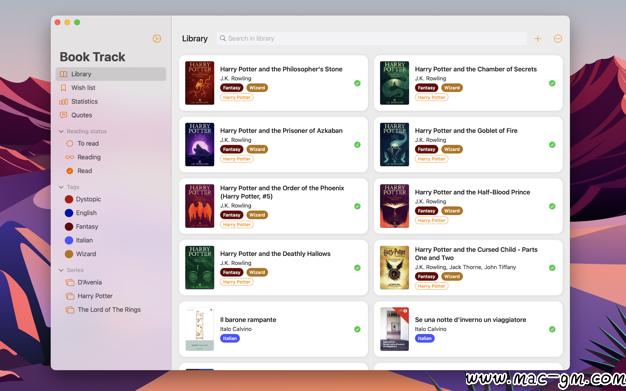
Task: Collapse the Reading status section
Action: pos(61,131)
